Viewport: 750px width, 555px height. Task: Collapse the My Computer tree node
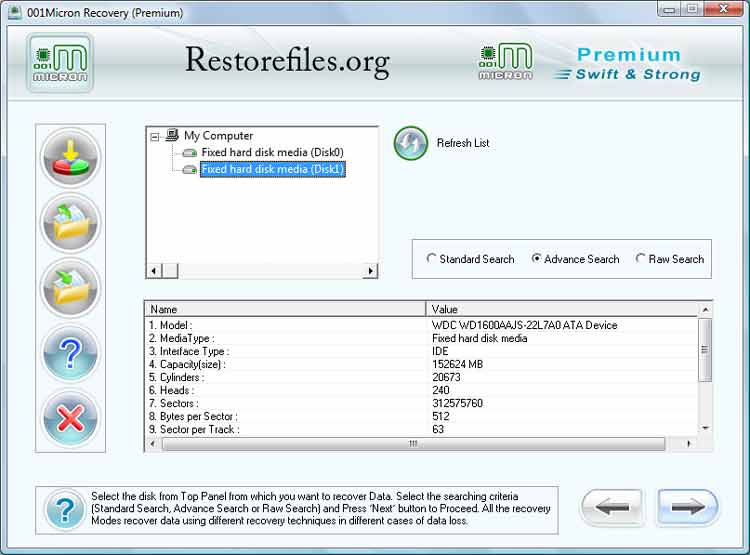pyautogui.click(x=154, y=137)
